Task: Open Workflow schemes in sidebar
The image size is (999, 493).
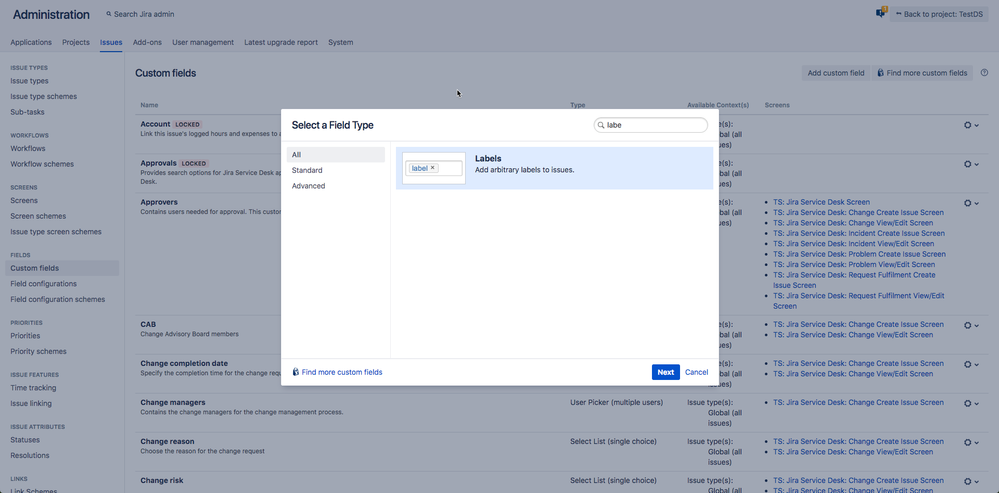Action: 42,164
